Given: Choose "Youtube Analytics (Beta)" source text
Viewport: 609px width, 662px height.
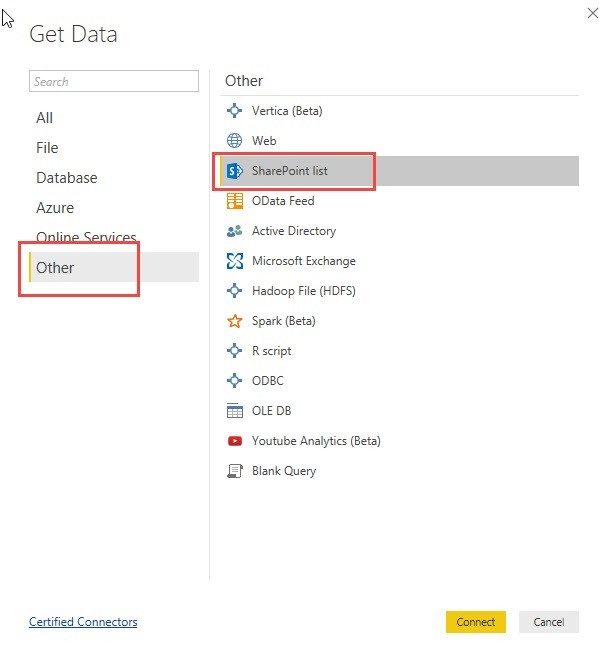Looking at the screenshot, I should click(316, 441).
